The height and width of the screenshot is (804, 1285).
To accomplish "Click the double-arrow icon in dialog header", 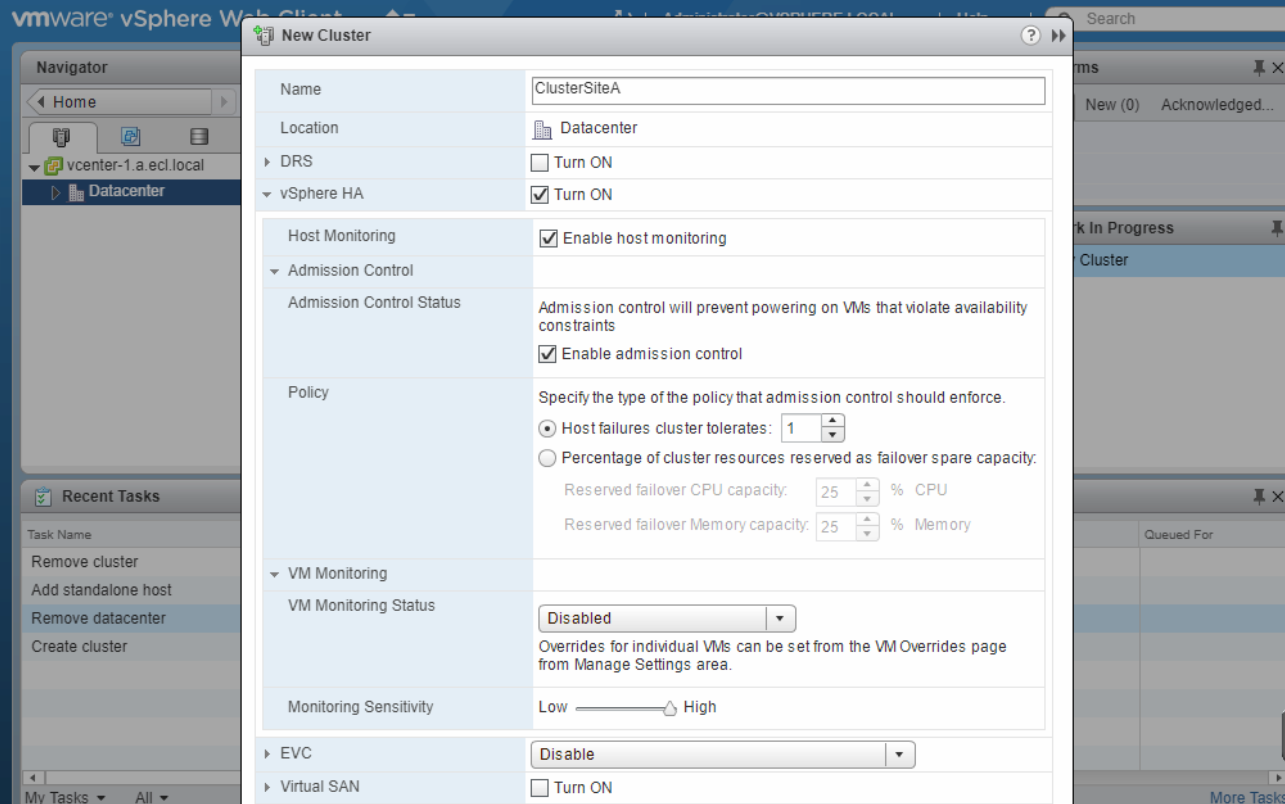I will click(x=1058, y=36).
